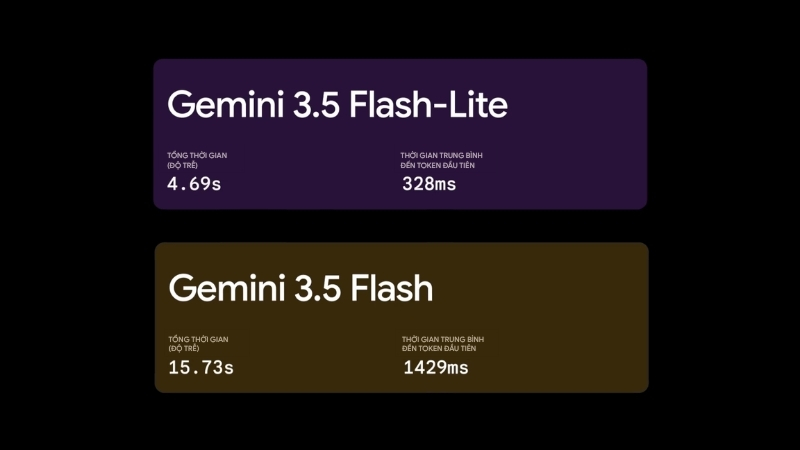The height and width of the screenshot is (450, 800).
Task: Click the word Gemini in brown card title
Action: (227, 288)
